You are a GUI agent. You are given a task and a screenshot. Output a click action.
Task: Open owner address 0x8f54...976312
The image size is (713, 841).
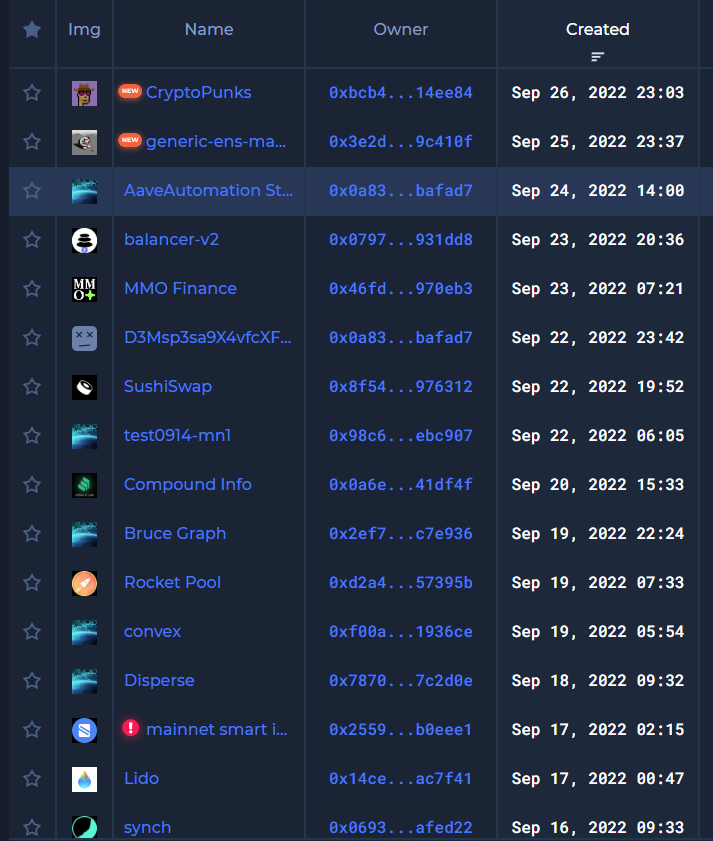click(x=401, y=387)
